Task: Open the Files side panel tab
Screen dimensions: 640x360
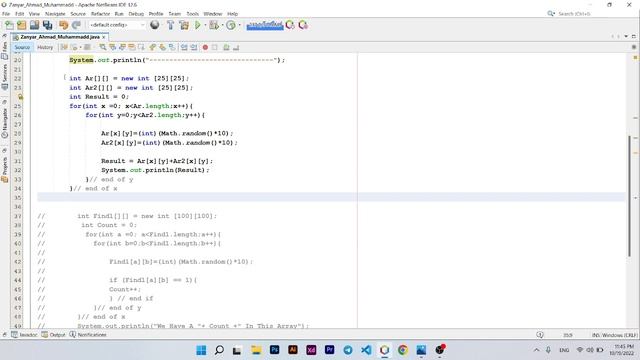Action: 4,51
